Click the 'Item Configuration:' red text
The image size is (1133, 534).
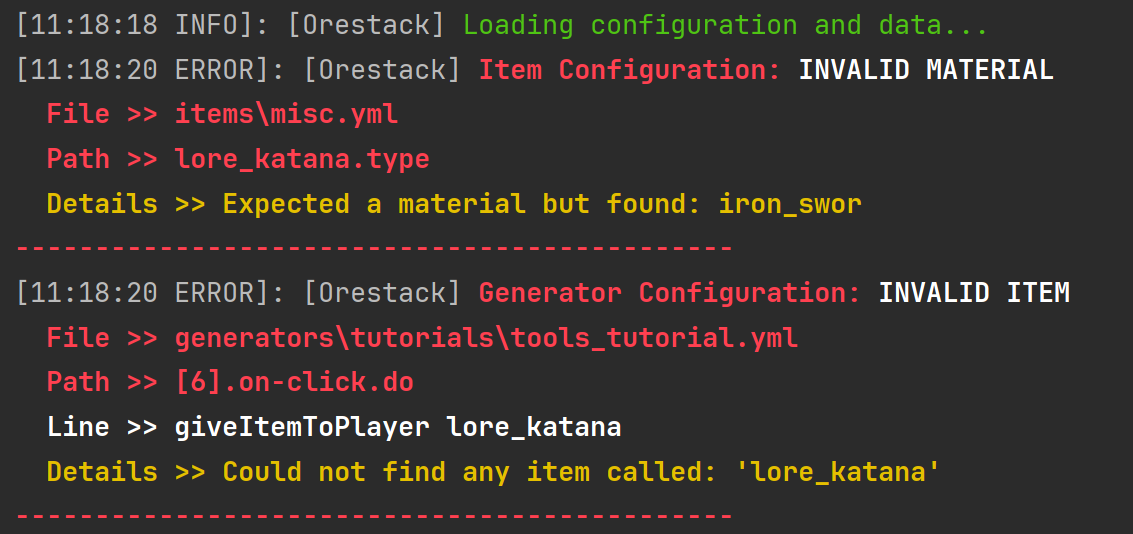[630, 70]
